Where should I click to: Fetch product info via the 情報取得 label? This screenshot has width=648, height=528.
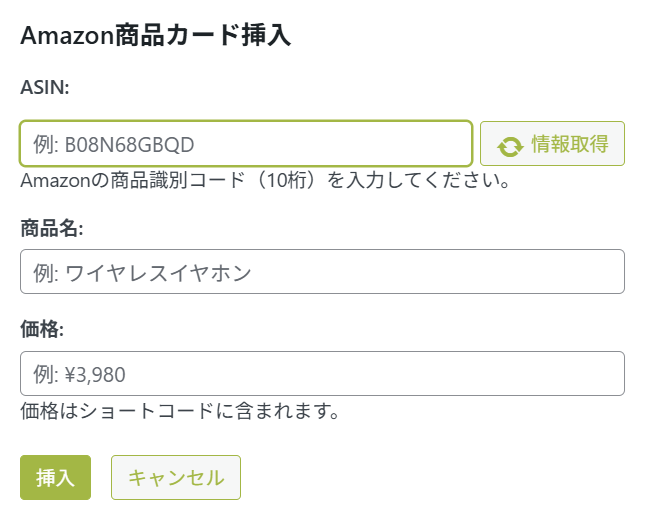(570, 144)
